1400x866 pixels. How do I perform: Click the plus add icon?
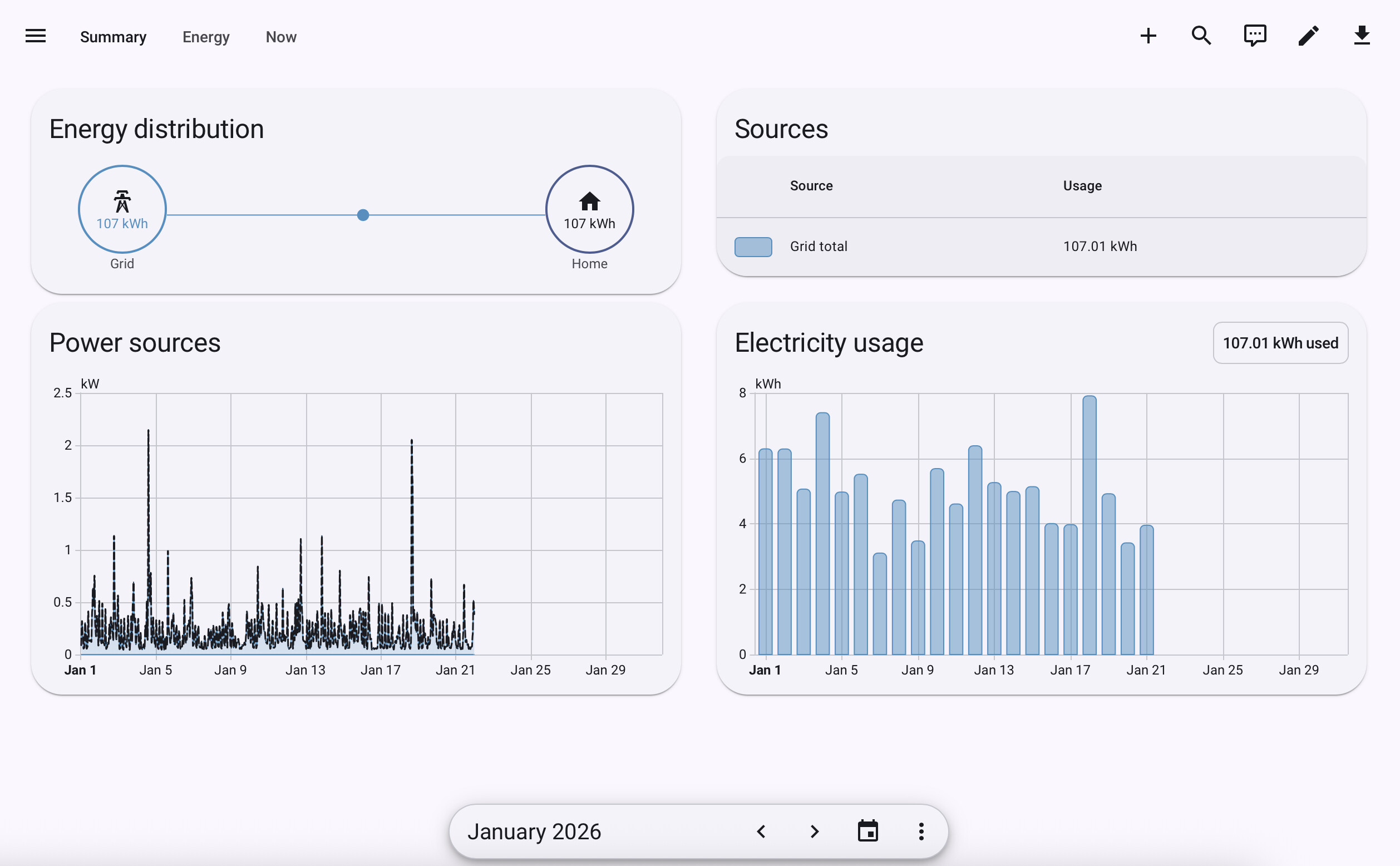[x=1147, y=36]
